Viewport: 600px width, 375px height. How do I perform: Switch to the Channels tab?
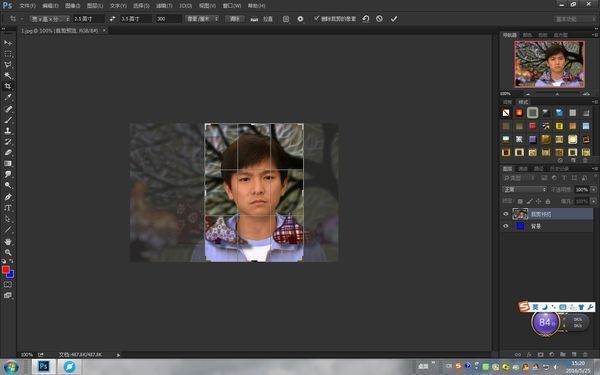pyautogui.click(x=523, y=169)
